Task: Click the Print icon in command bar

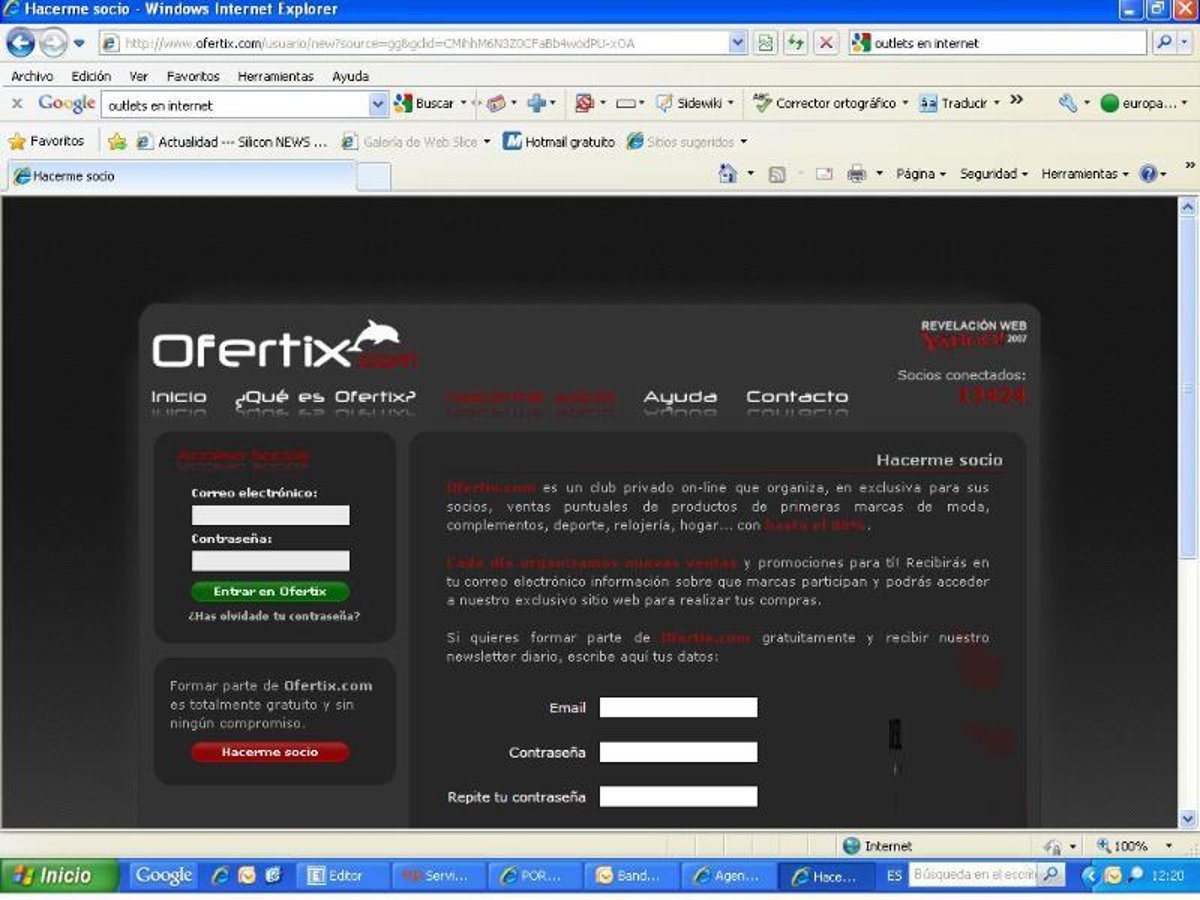Action: [x=856, y=174]
